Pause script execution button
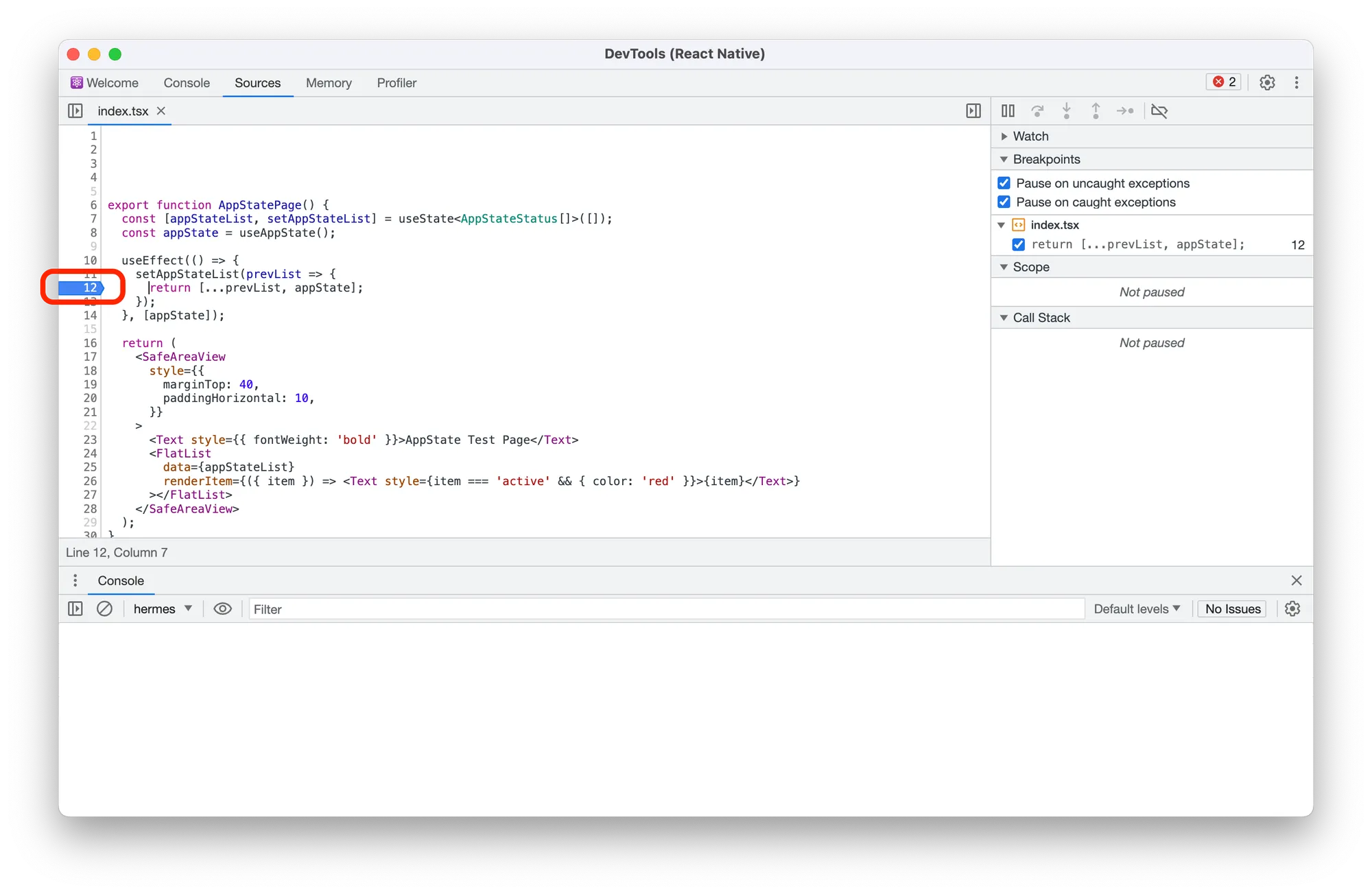The width and height of the screenshot is (1372, 894). point(1008,110)
